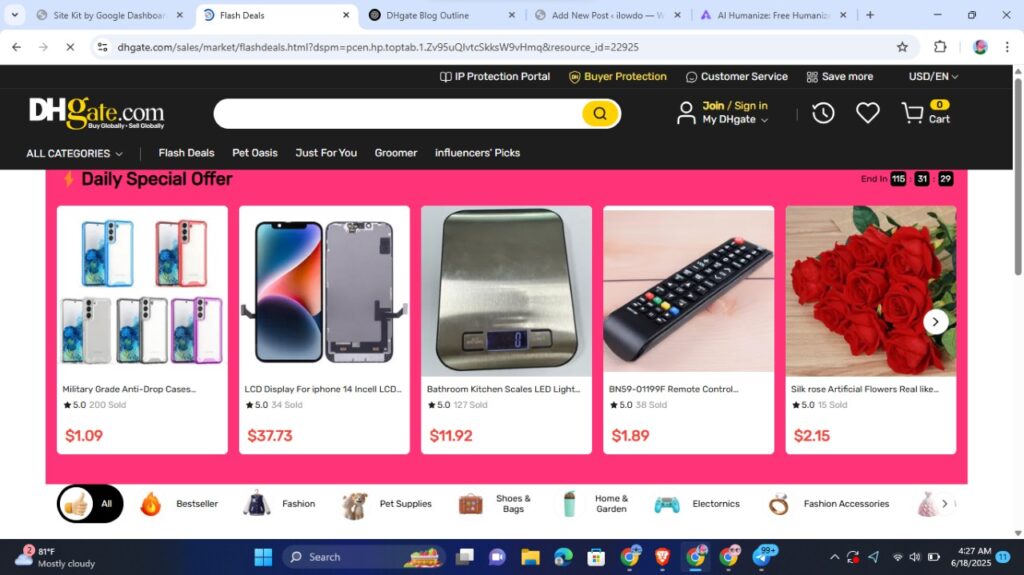The height and width of the screenshot is (575, 1024).
Task: Open the Flash Deals navigation item
Action: [x=186, y=153]
